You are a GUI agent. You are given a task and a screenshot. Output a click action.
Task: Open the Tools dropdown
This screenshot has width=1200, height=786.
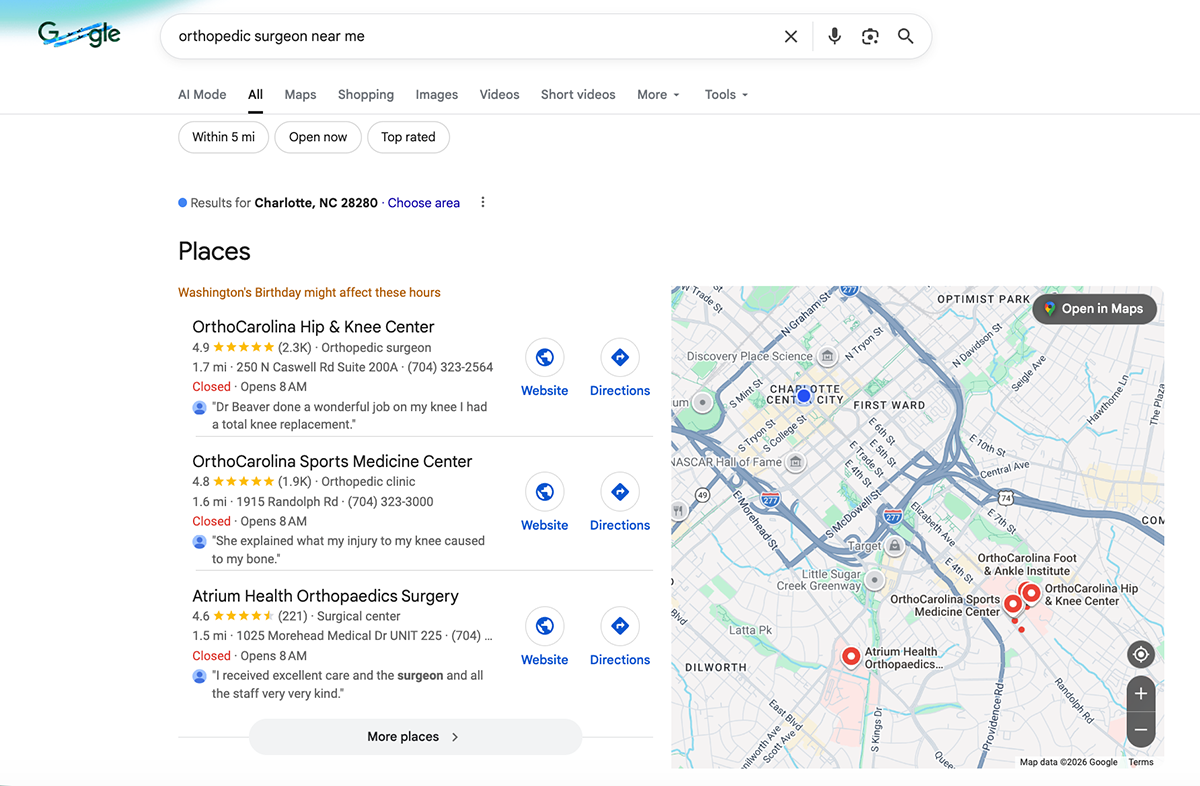click(x=726, y=95)
